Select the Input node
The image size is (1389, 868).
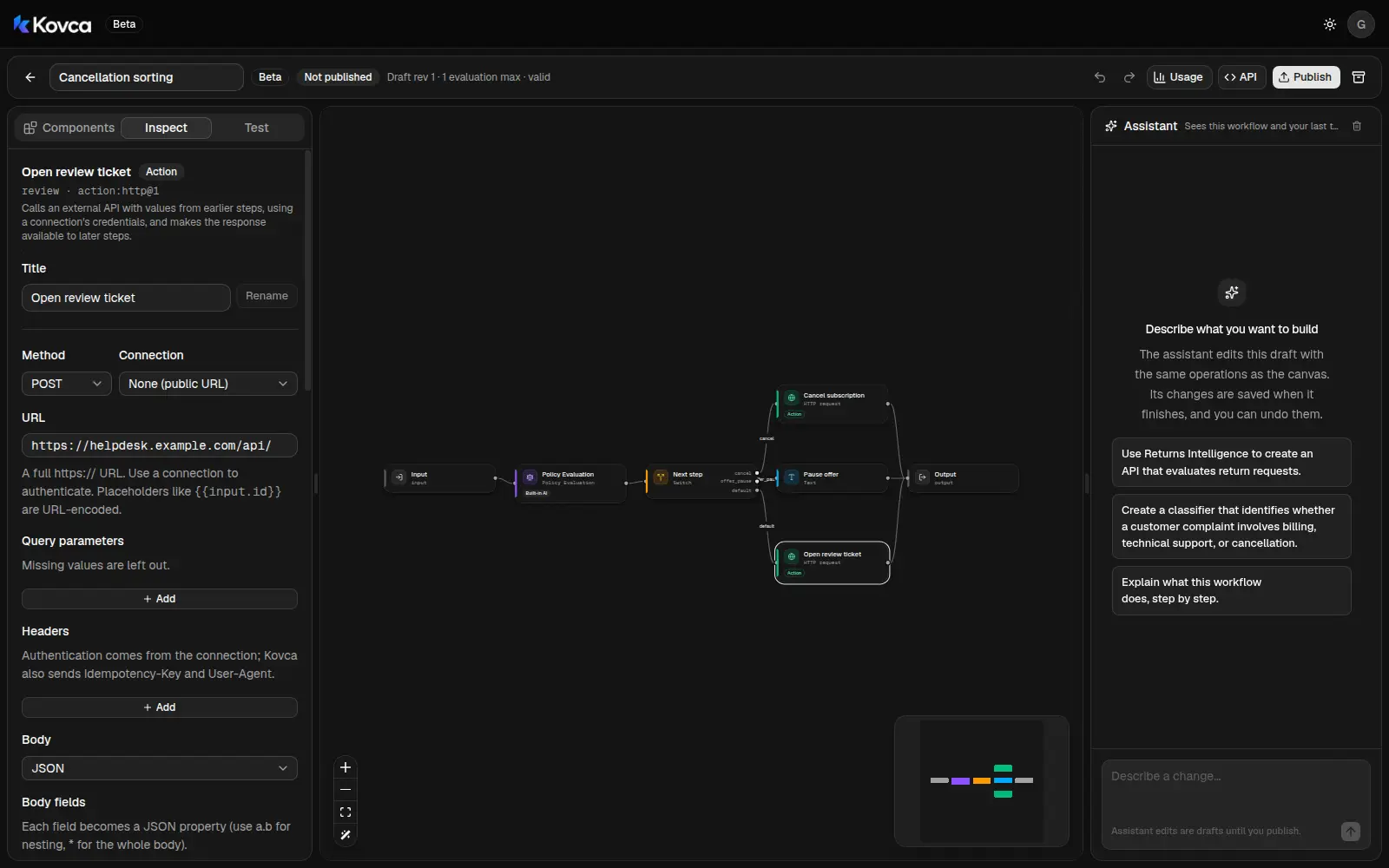pyautogui.click(x=440, y=478)
